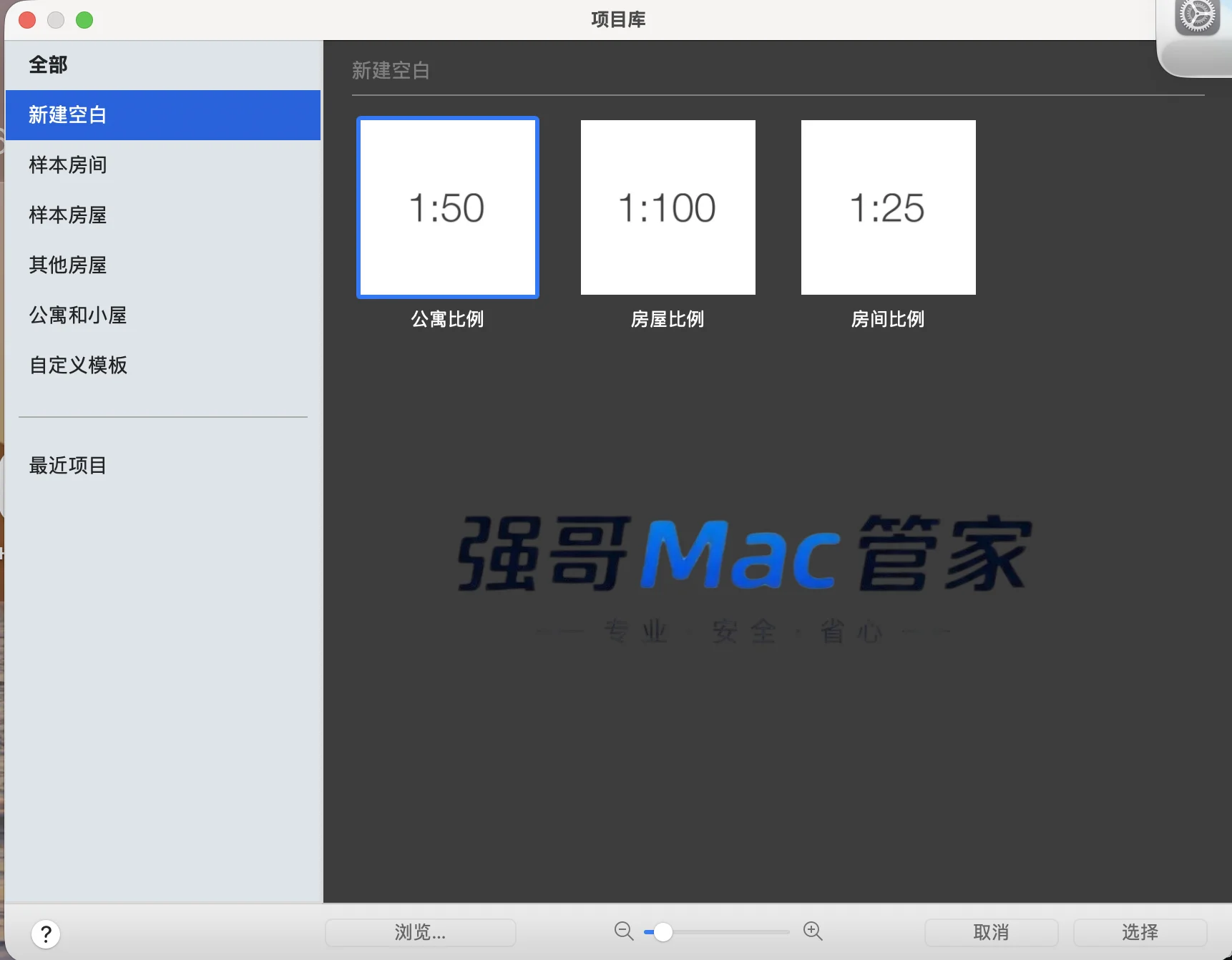Screen dimensions: 1232x960
Task: Click the 取消 button
Action: (x=992, y=932)
